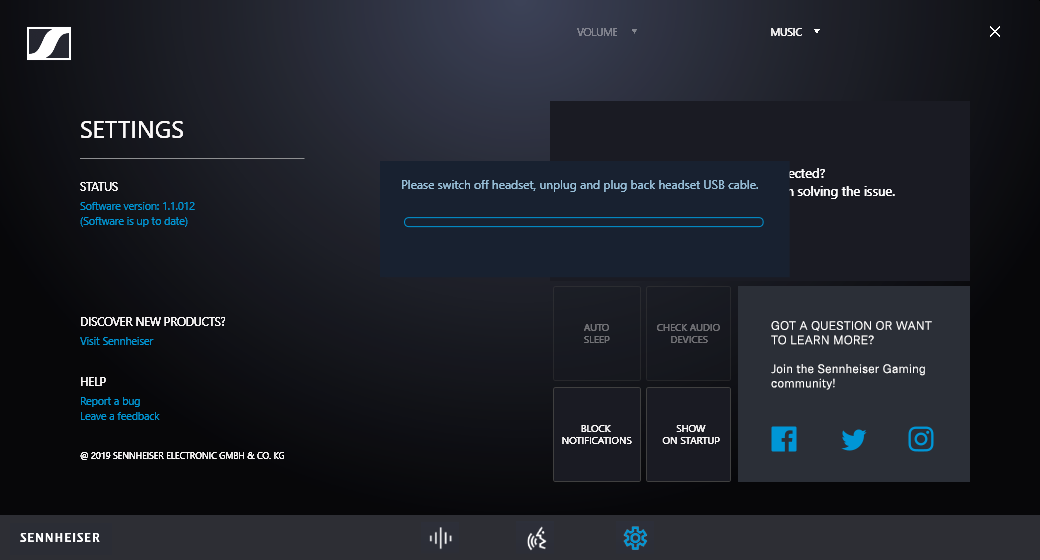Expand the VOLUME dropdown

point(607,32)
